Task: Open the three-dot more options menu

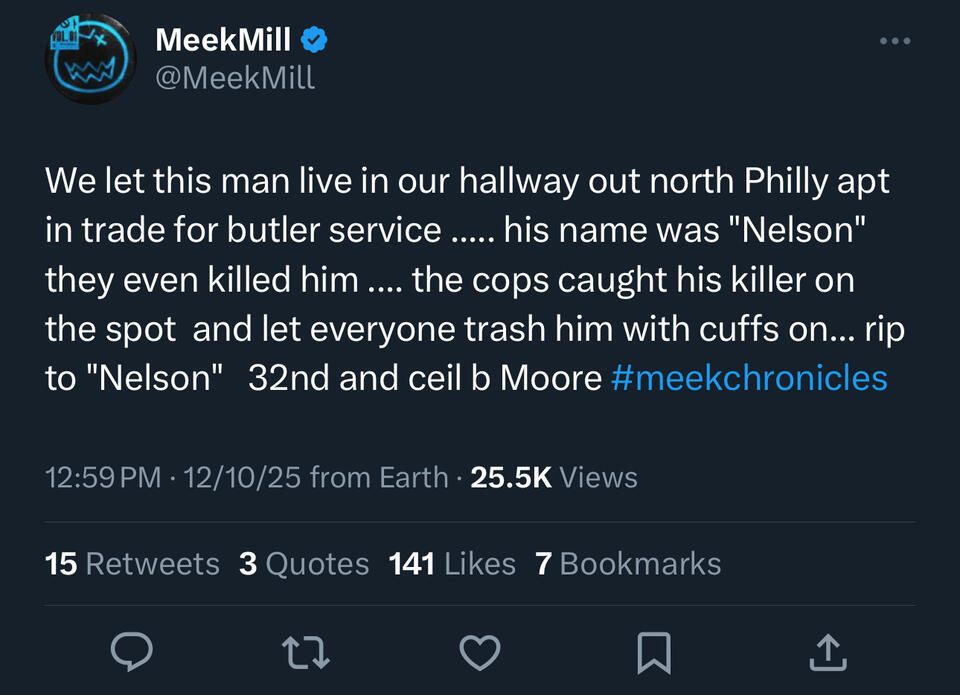Action: (894, 41)
